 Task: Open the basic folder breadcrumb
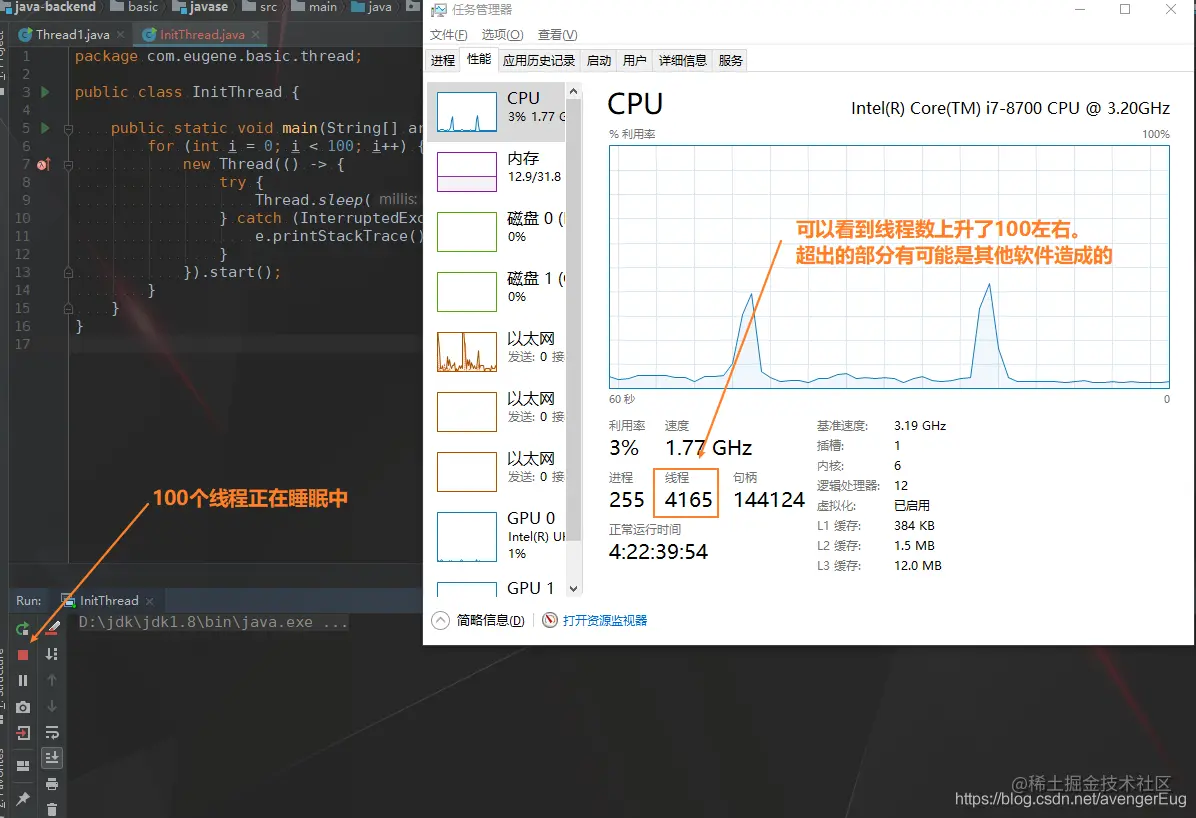point(135,7)
